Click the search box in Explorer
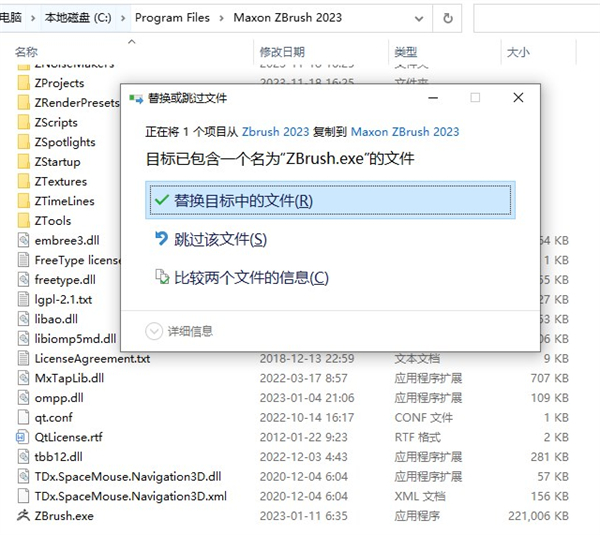 [x=536, y=18]
